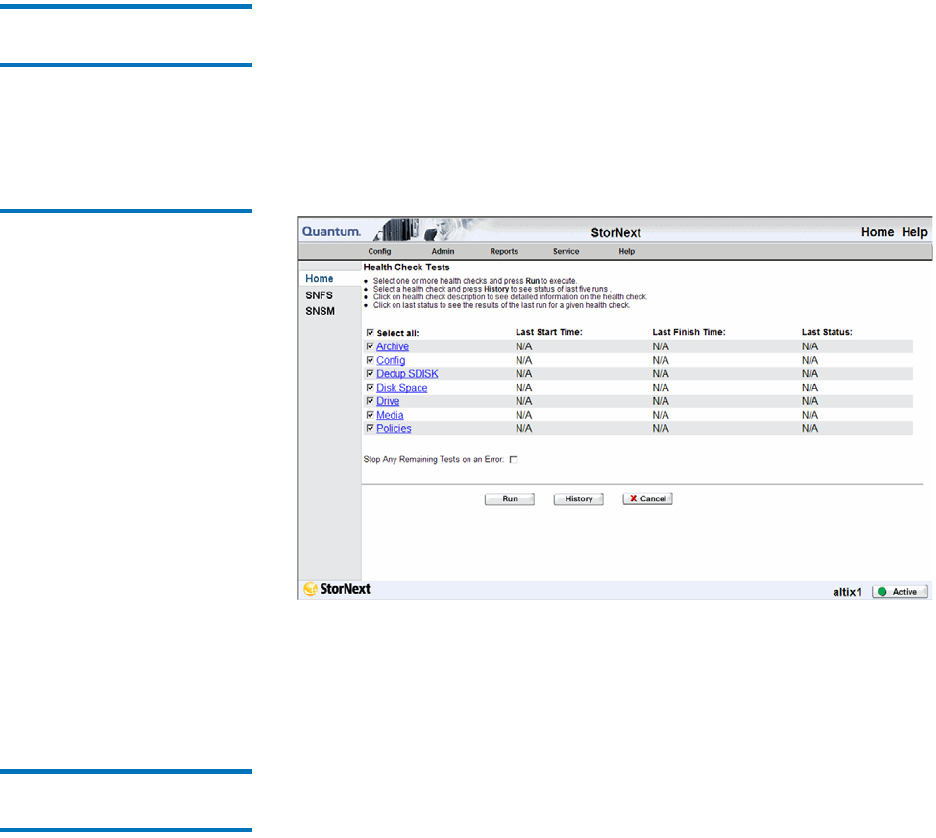
Task: Click Media row Last Start Time N/A
Action: (x=524, y=415)
